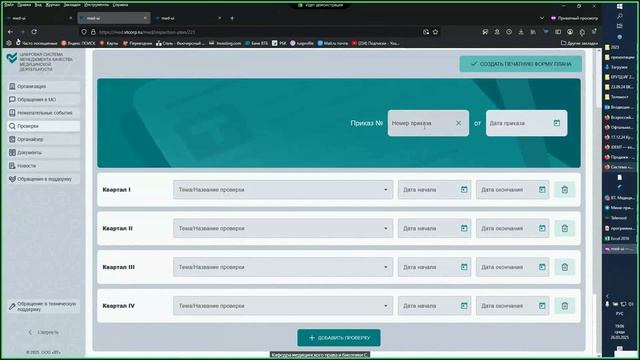The image size is (640, 360).
Task: Clear the order number field with X icon
Action: coord(458,123)
